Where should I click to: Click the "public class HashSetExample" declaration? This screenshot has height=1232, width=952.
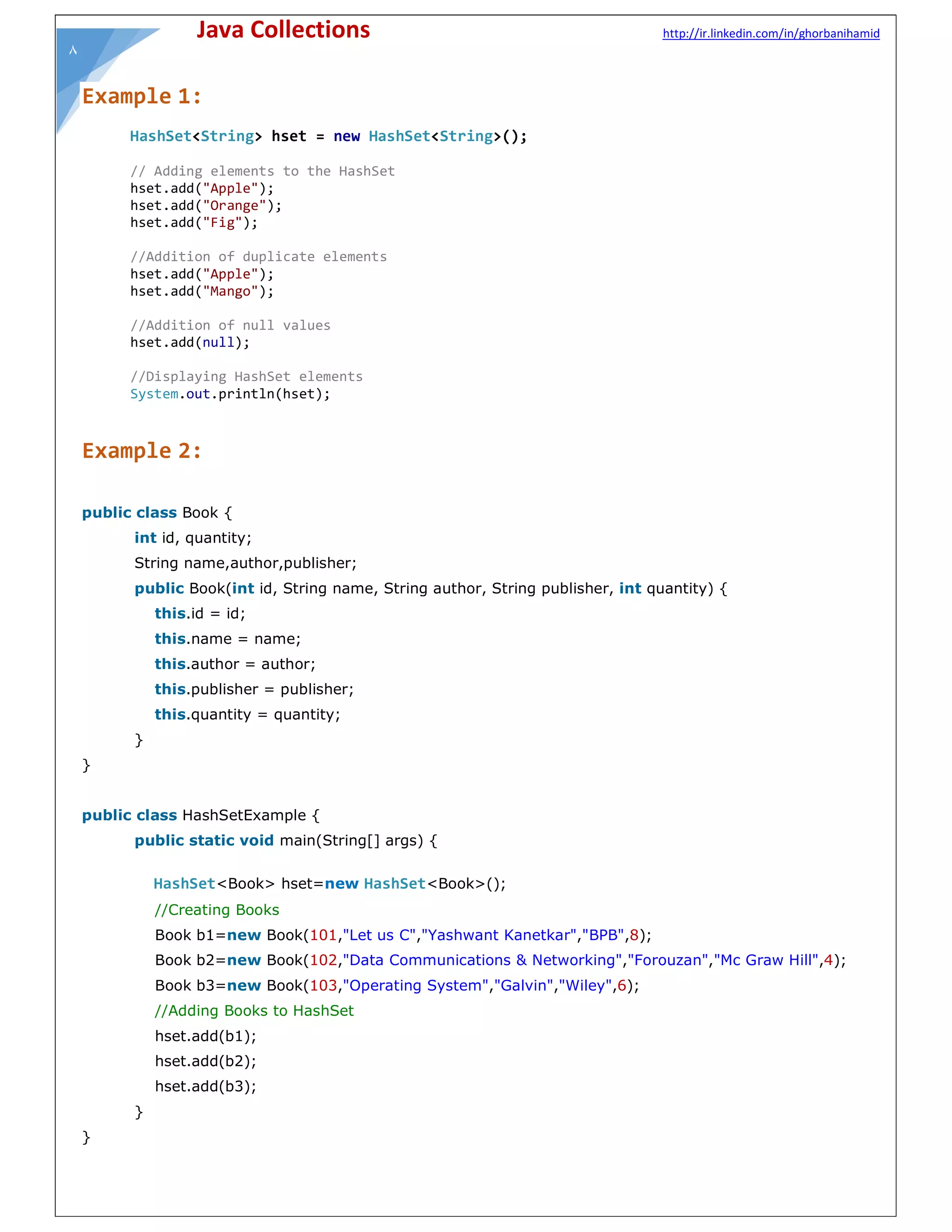pos(201,815)
